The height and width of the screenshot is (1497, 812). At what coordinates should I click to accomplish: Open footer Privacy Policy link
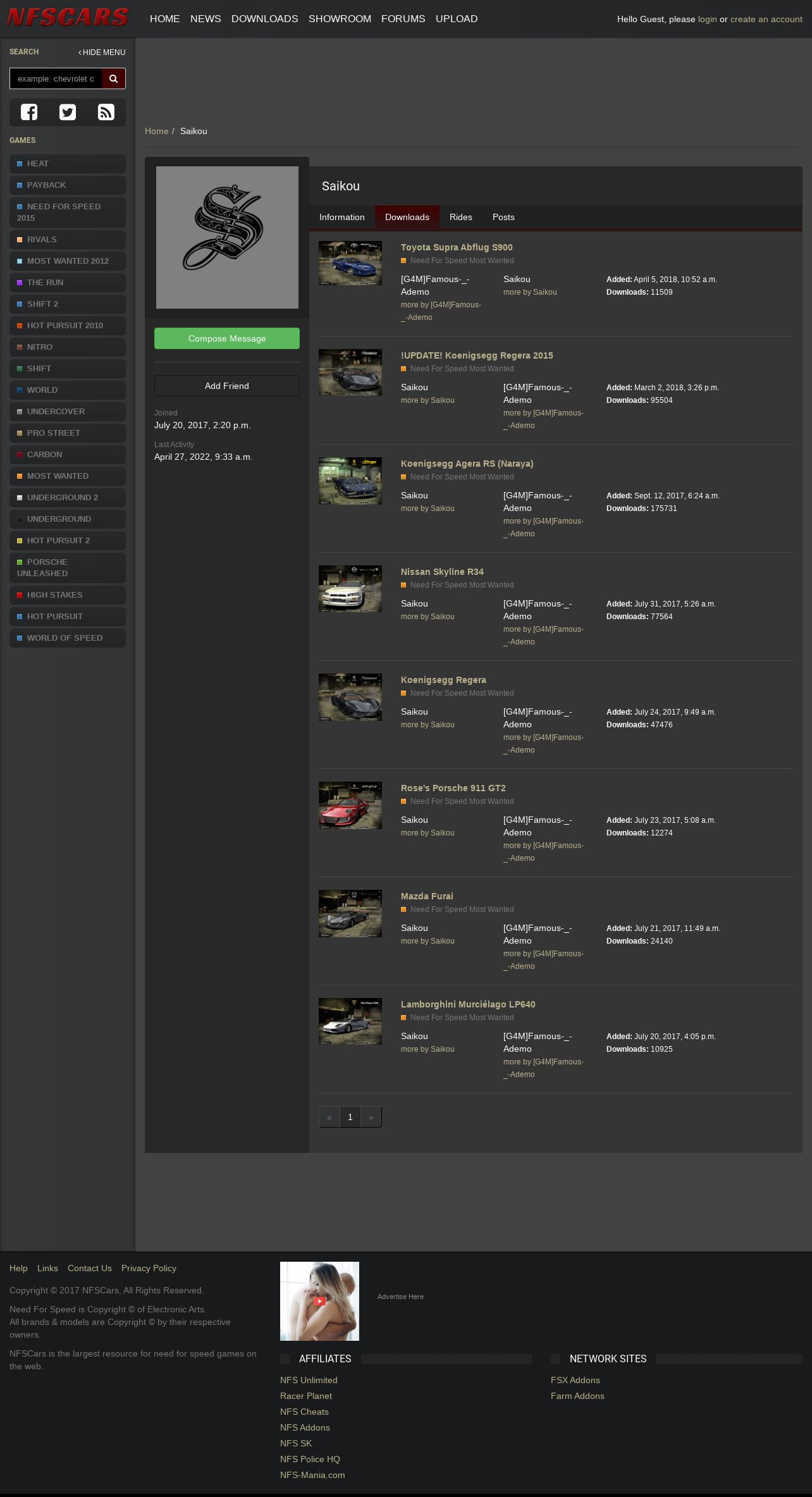(x=149, y=1268)
